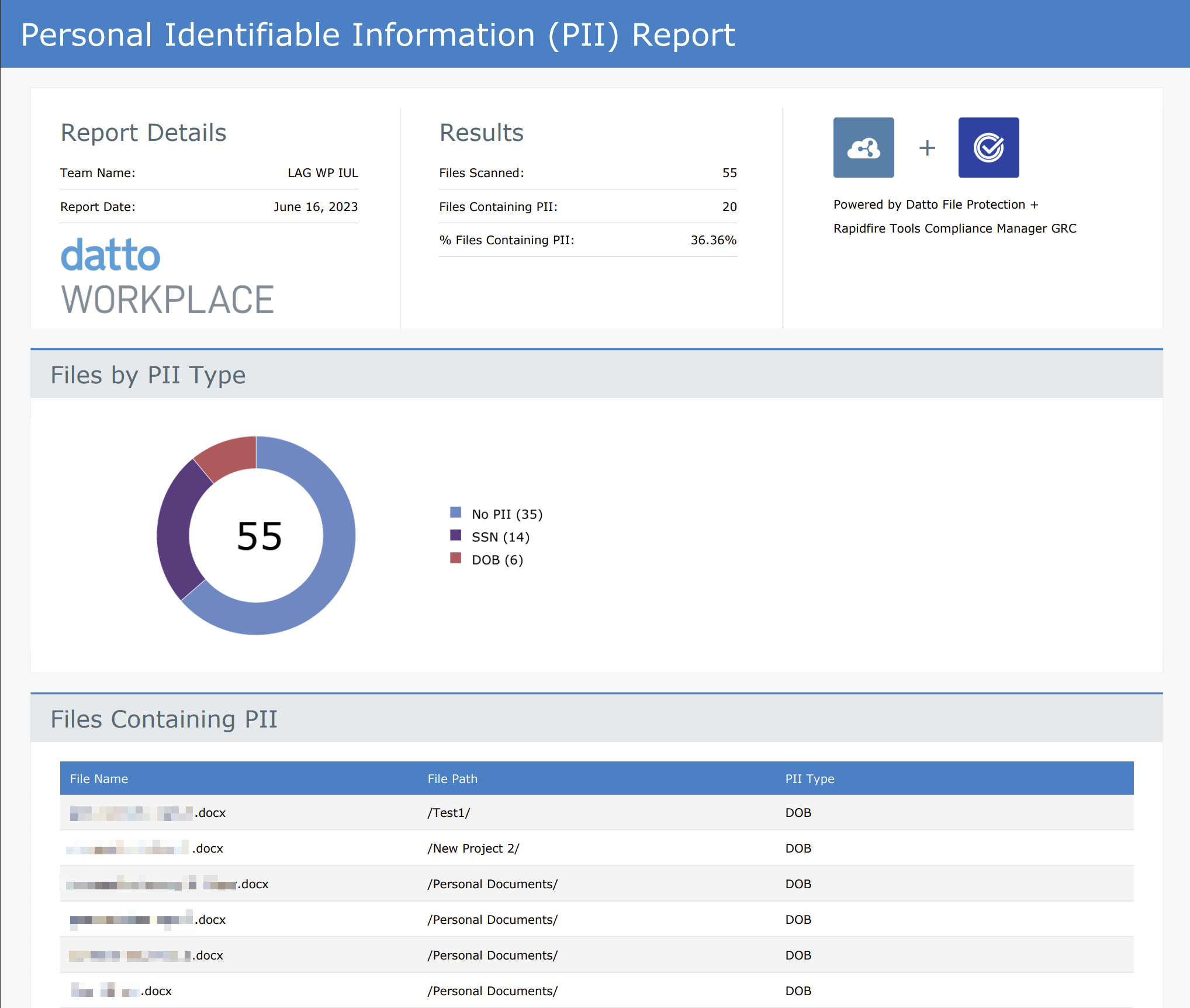Click the DOB legend color square
1190x1008 pixels.
[x=456, y=558]
